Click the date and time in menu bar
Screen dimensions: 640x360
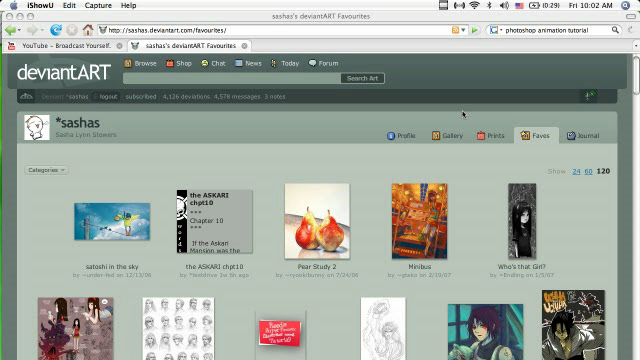[x=591, y=5]
